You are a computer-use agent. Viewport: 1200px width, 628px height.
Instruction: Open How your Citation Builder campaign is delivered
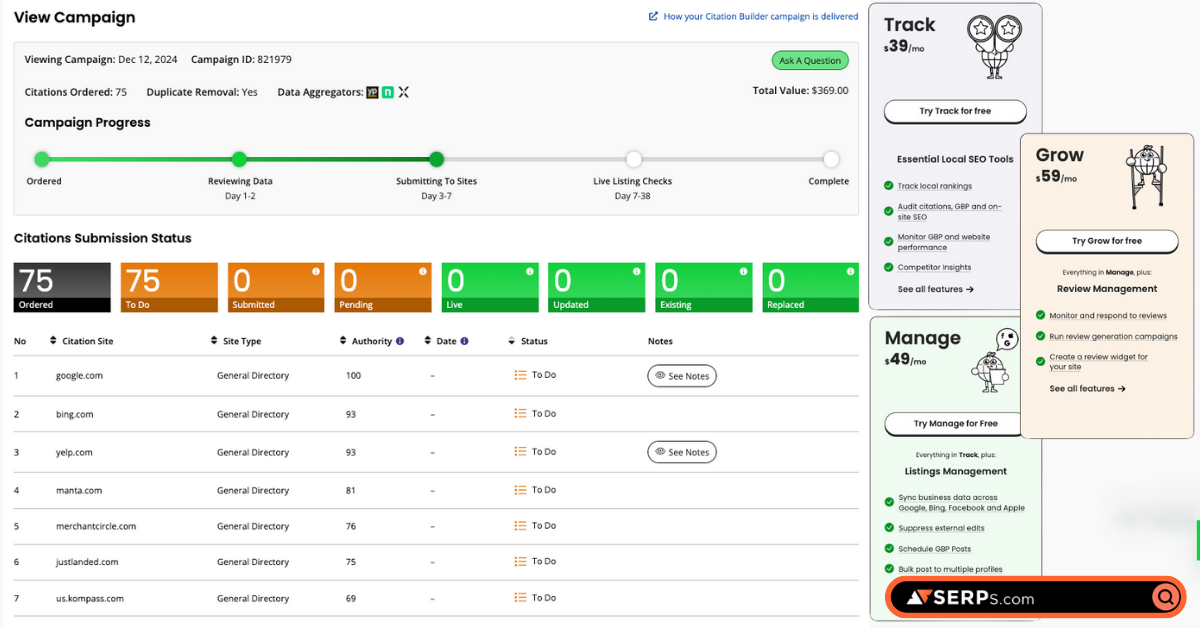(x=761, y=16)
